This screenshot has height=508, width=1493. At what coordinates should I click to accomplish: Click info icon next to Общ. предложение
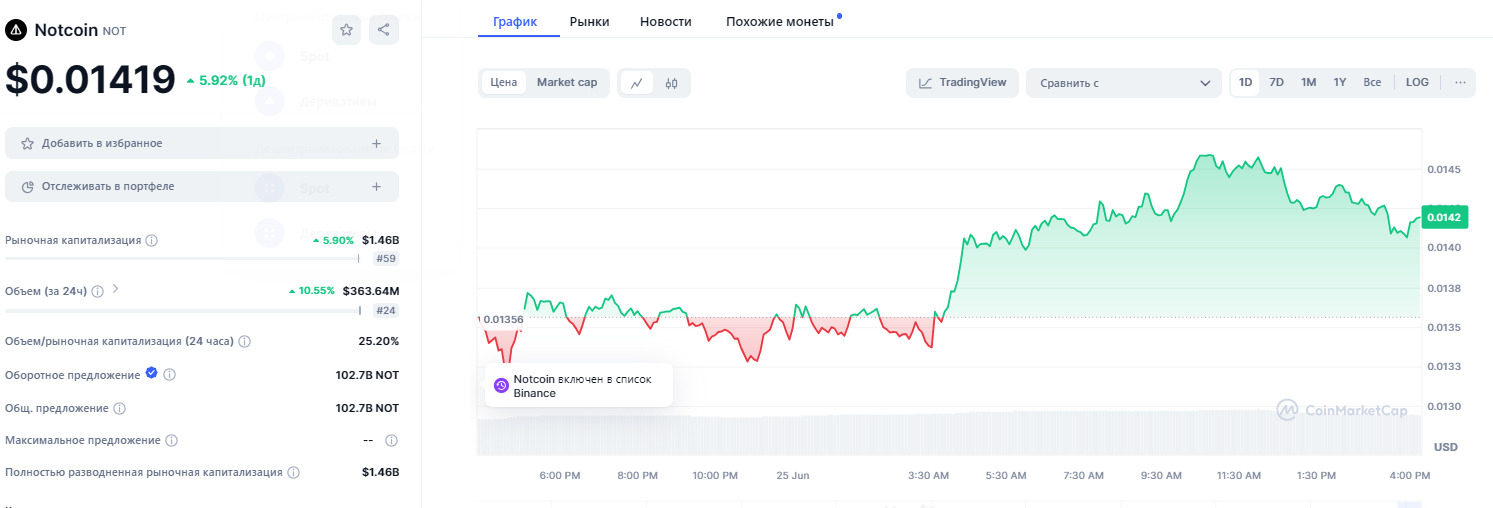(x=120, y=409)
